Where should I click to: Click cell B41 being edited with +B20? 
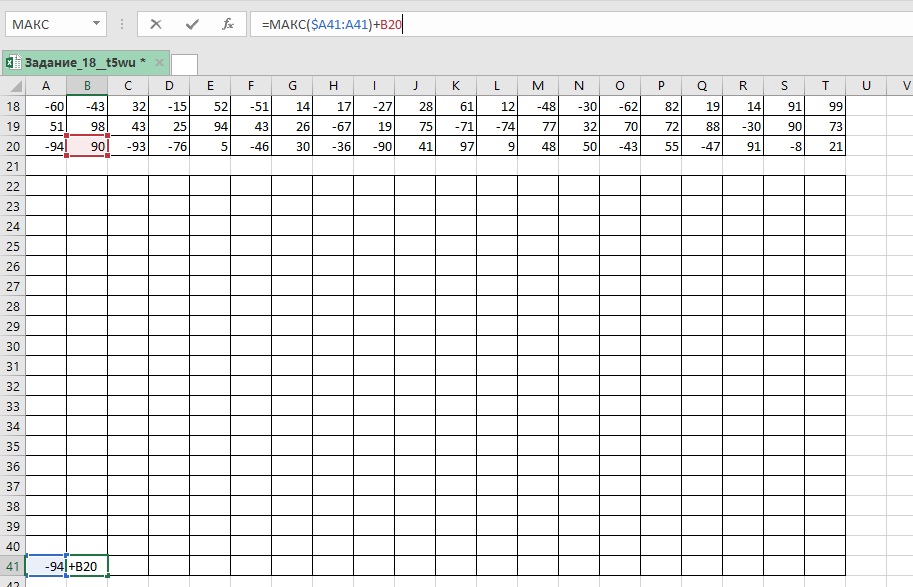coord(87,567)
